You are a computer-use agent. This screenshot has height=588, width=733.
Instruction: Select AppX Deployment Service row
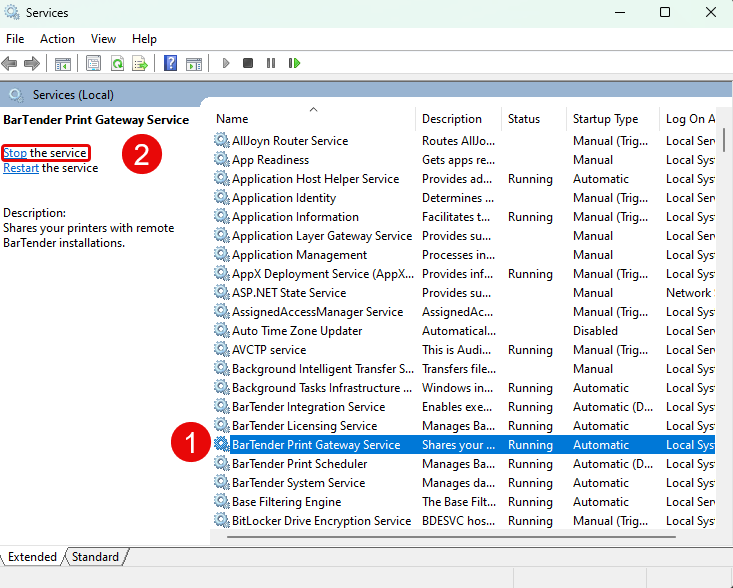click(463, 273)
